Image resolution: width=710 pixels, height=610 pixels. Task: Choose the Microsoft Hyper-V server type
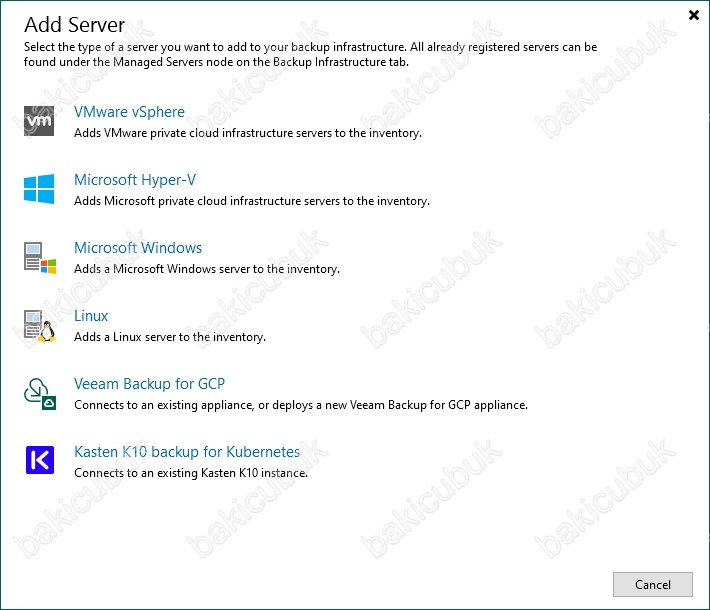(135, 180)
